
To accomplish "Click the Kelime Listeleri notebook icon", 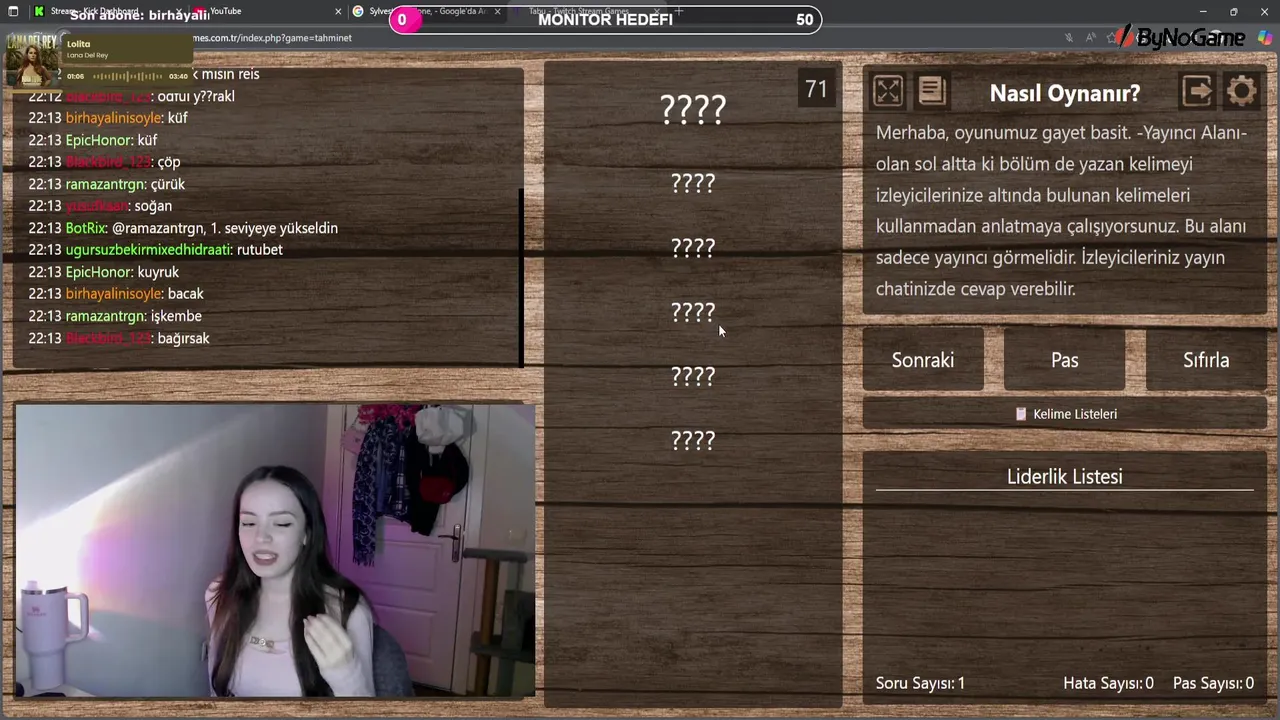I will click(1021, 414).
